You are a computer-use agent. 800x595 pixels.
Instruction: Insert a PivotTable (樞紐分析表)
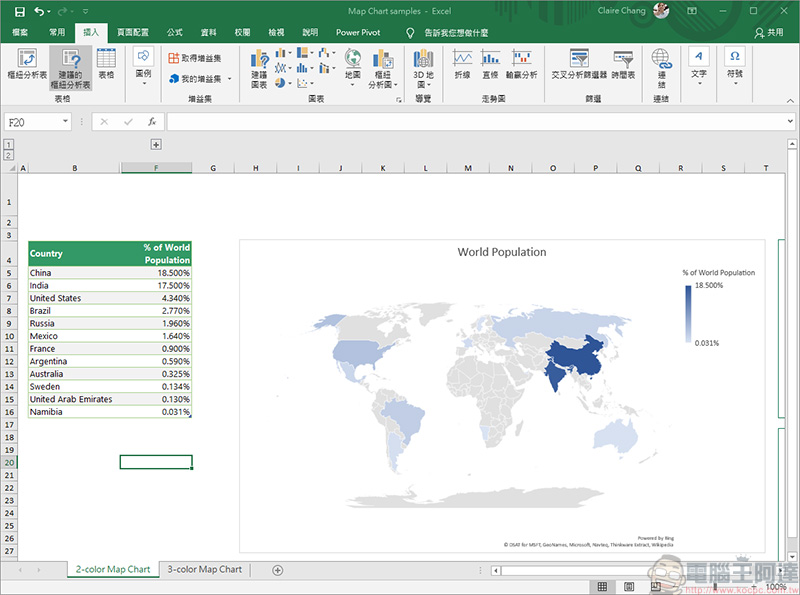coord(27,64)
